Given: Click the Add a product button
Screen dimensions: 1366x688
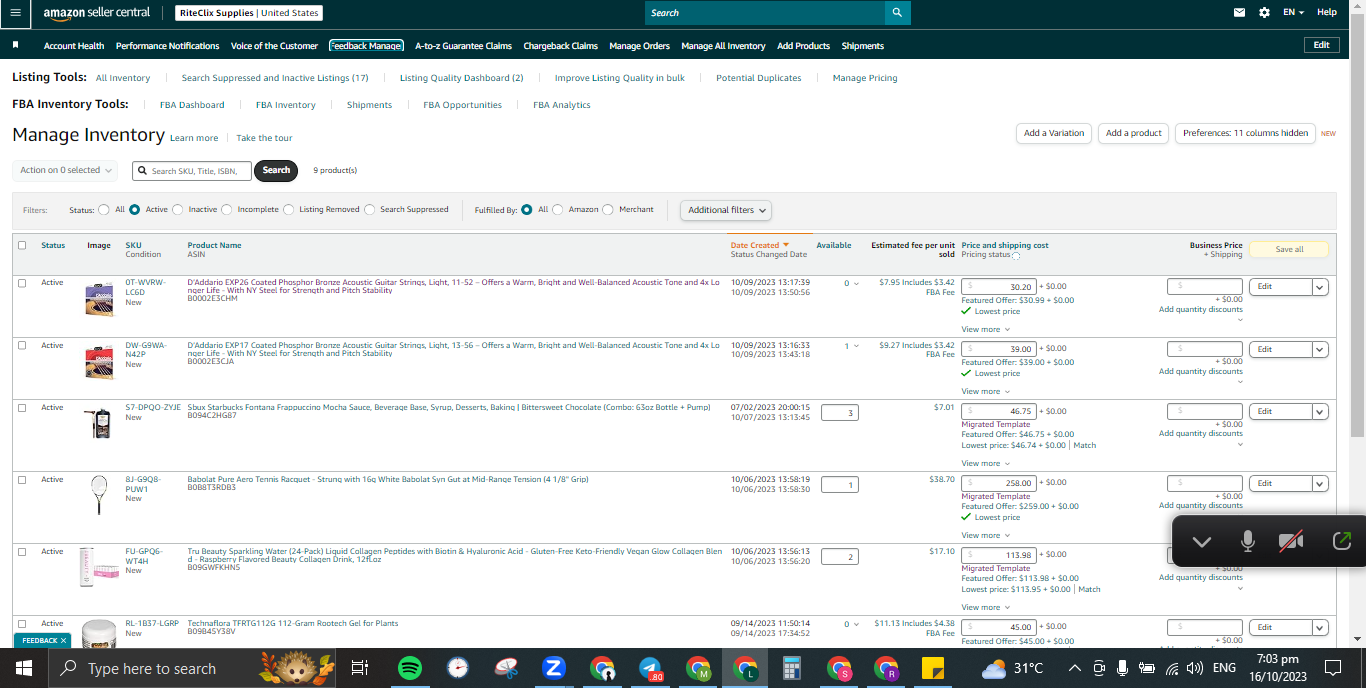Looking at the screenshot, I should pos(1133,133).
